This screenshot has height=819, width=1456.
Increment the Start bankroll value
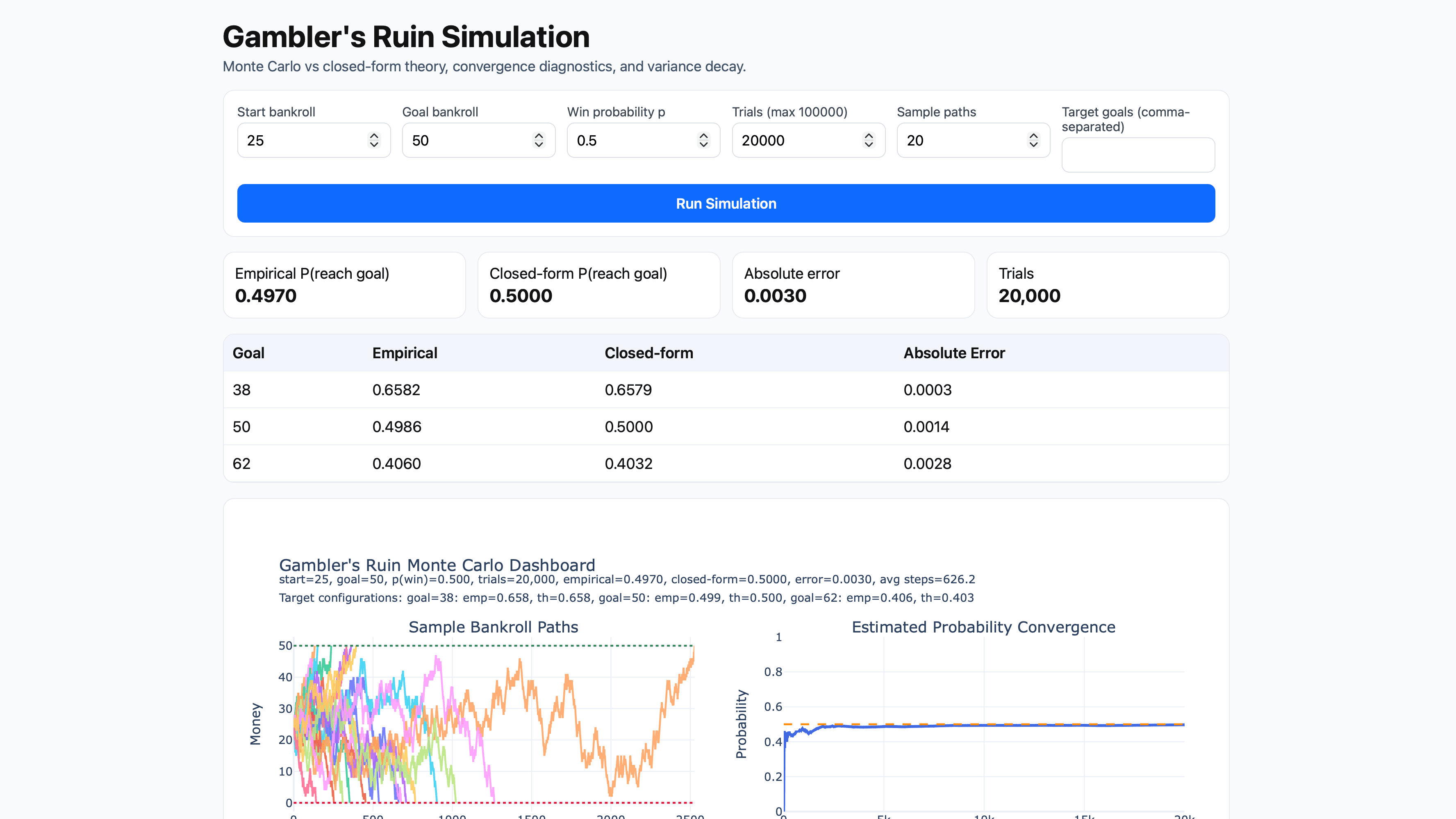point(373,136)
